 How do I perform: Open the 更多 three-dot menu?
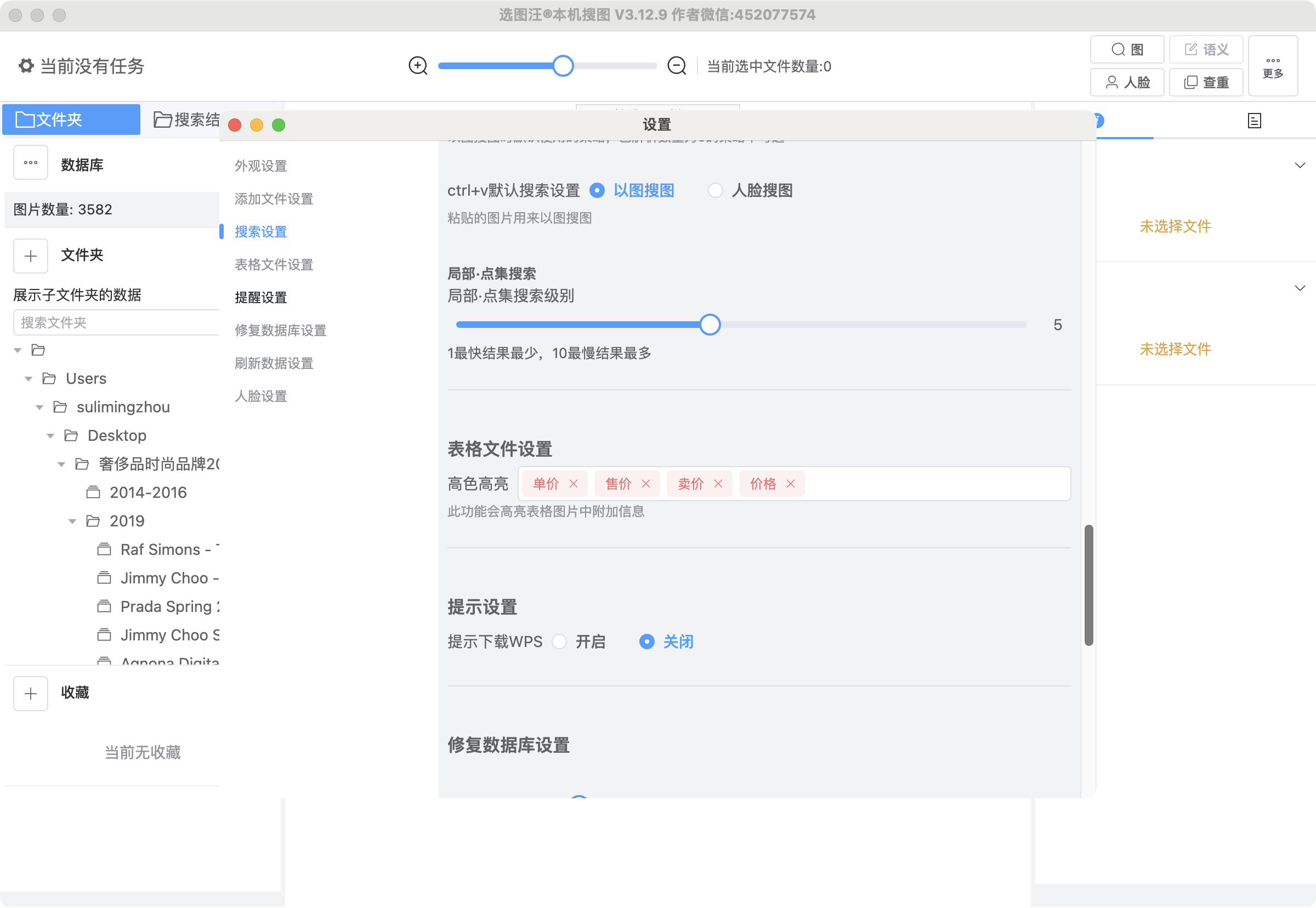[1273, 66]
